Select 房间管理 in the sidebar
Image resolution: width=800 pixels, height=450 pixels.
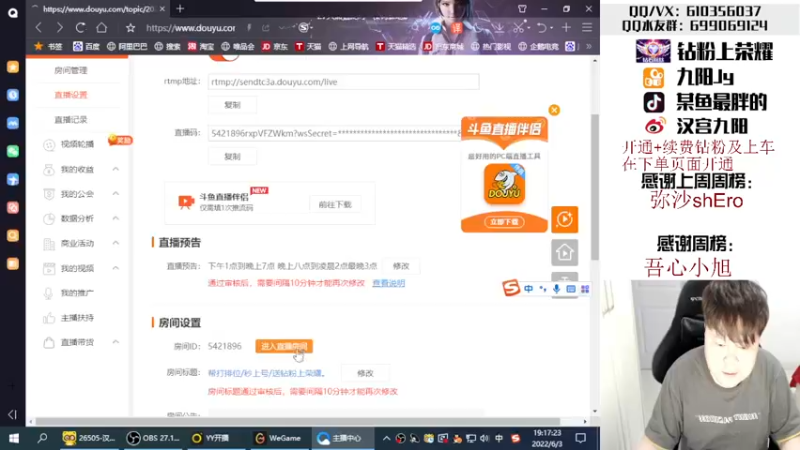coord(71,70)
